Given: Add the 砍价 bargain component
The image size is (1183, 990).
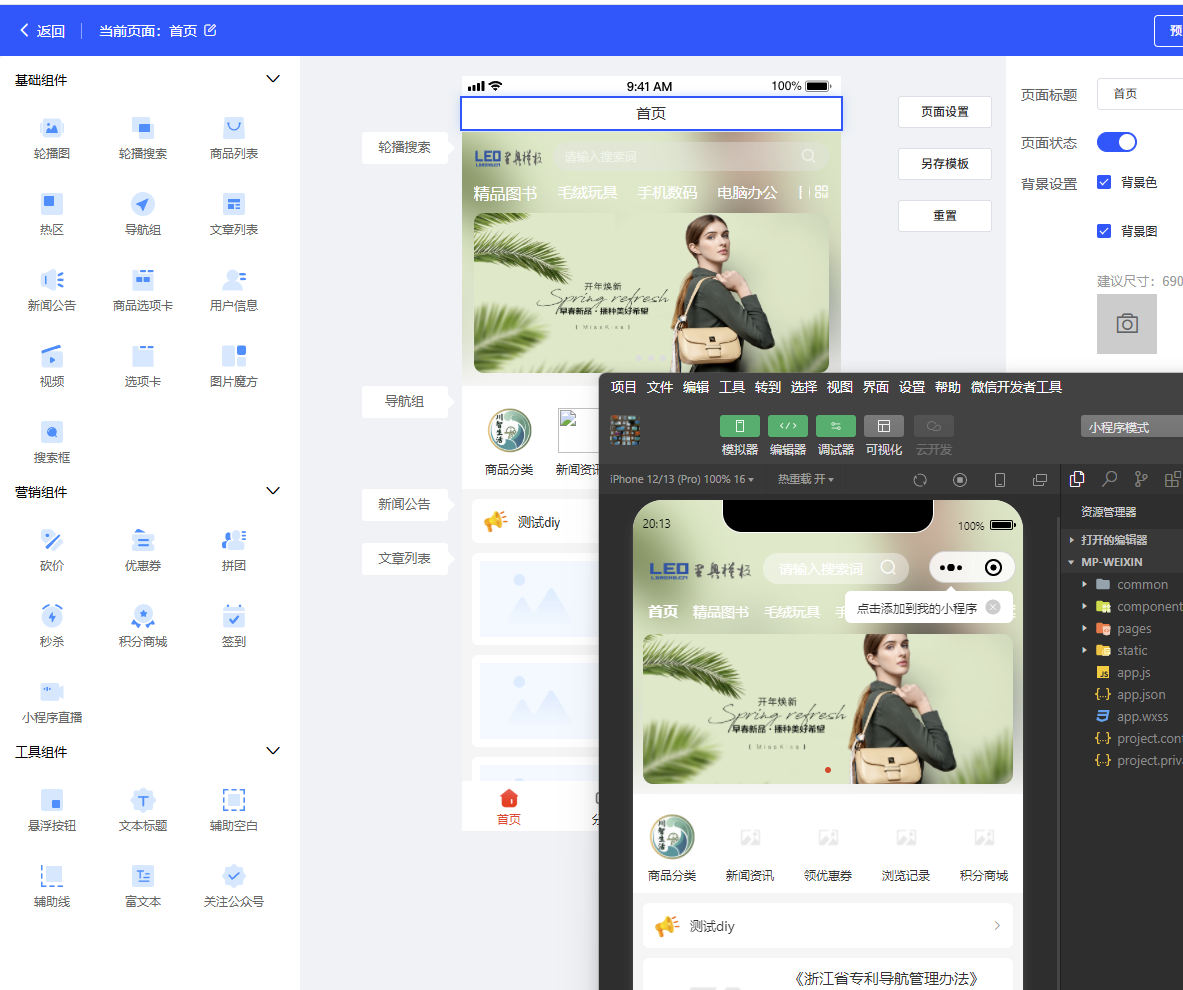Looking at the screenshot, I should pyautogui.click(x=51, y=551).
